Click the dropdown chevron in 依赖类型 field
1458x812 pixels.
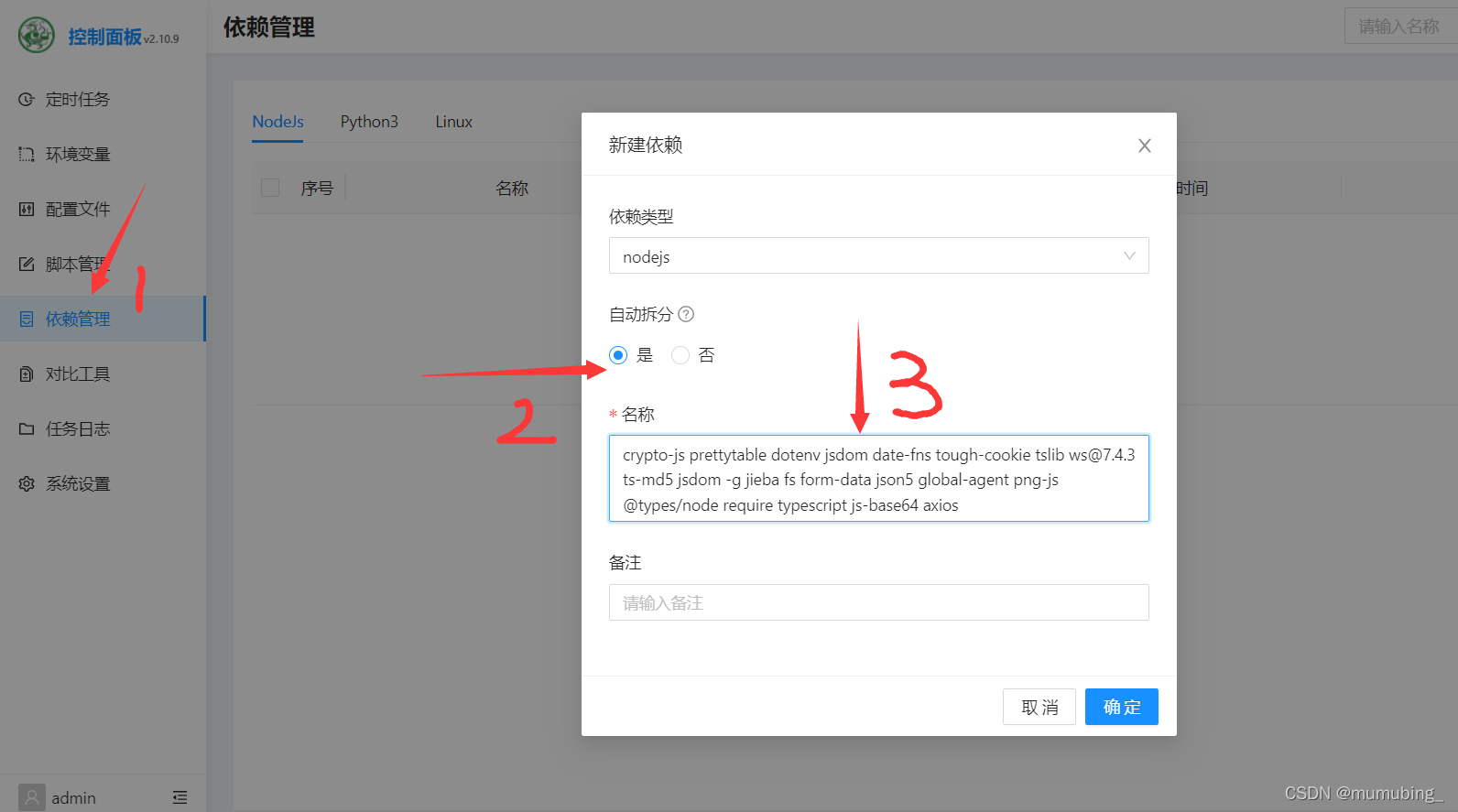[x=1129, y=256]
